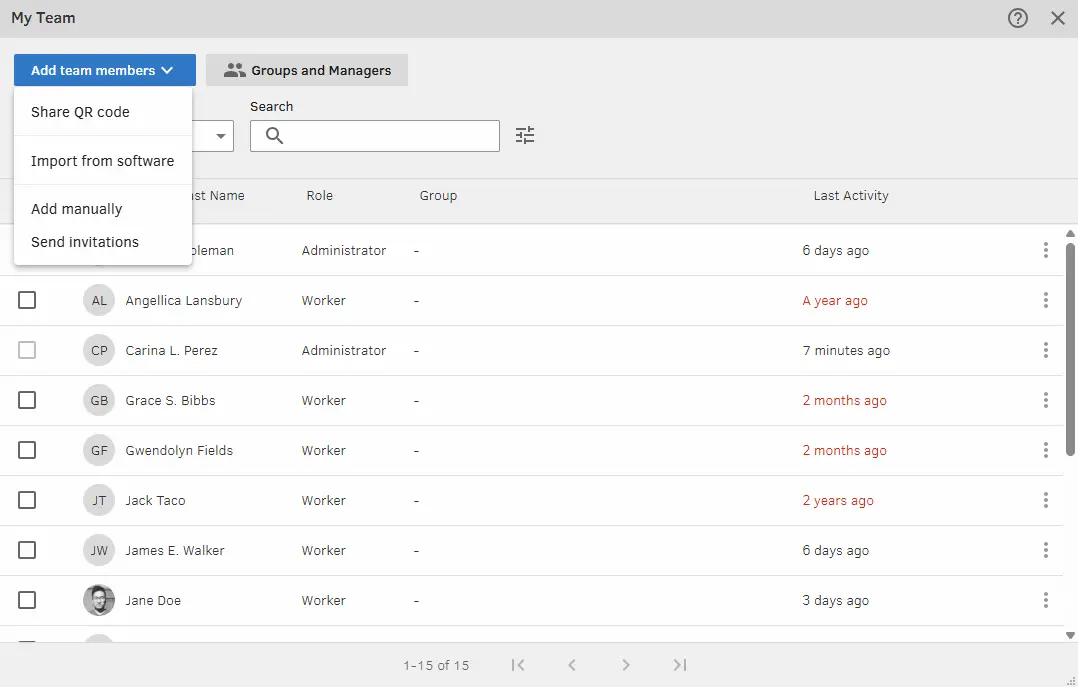Click the table's vertical scrollbar thumb
The width and height of the screenshot is (1078, 687).
point(1070,349)
